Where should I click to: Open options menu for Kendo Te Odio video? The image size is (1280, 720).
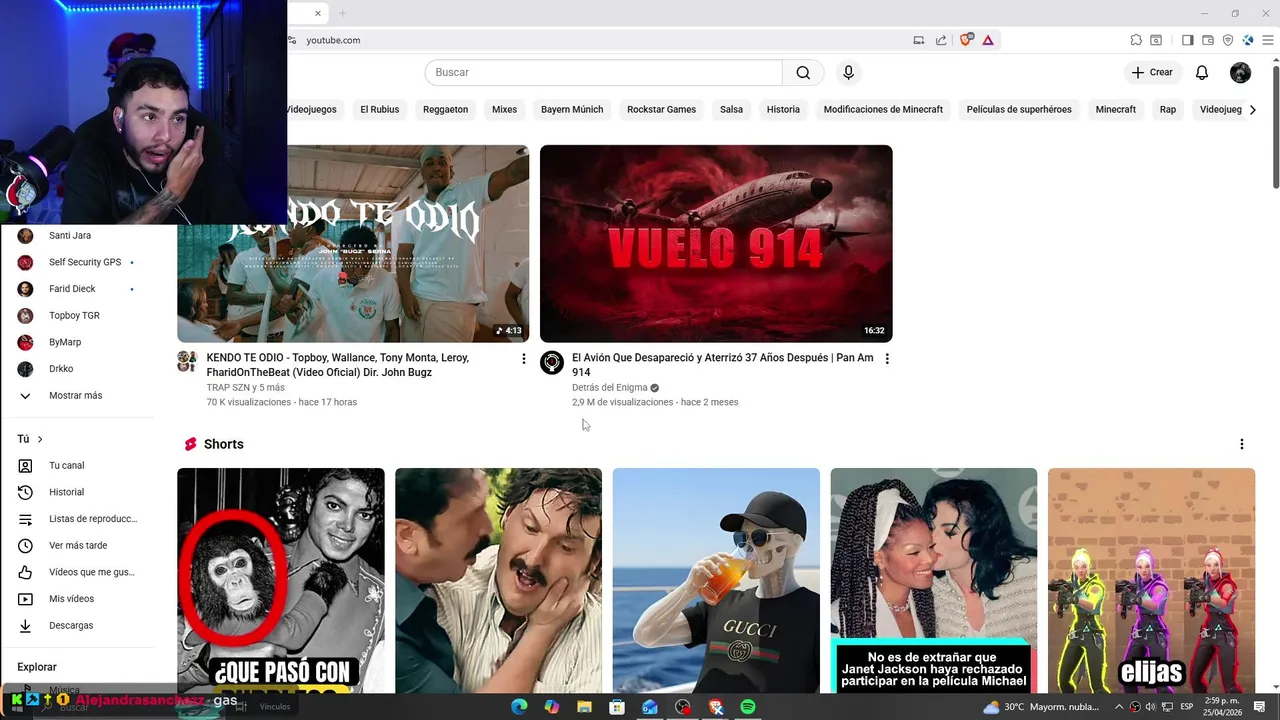pos(523,359)
